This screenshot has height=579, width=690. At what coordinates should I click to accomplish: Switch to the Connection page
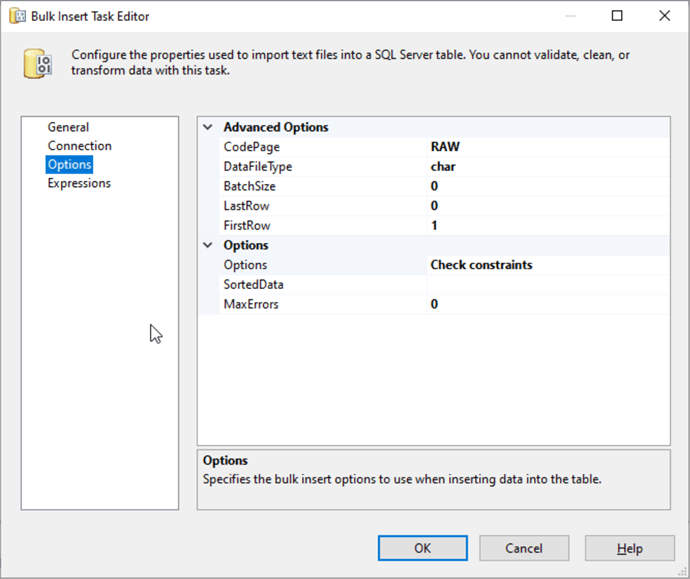click(79, 146)
